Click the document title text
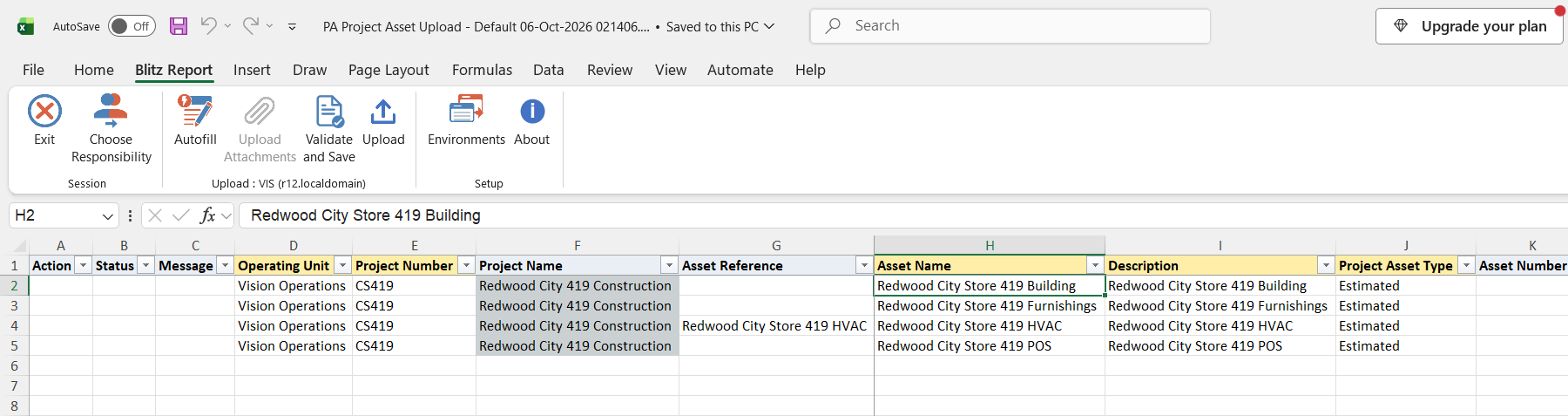 click(x=486, y=26)
